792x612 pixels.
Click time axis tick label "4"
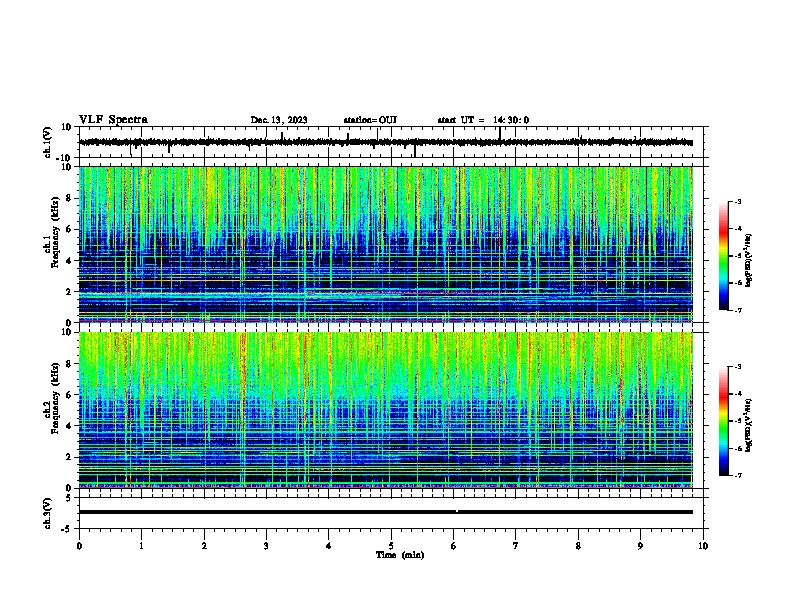pos(329,546)
